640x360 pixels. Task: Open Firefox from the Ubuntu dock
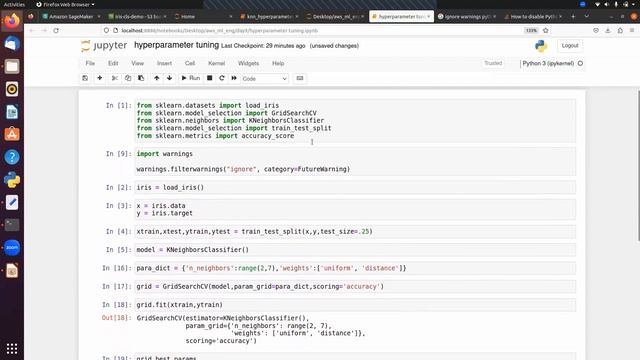click(x=12, y=21)
